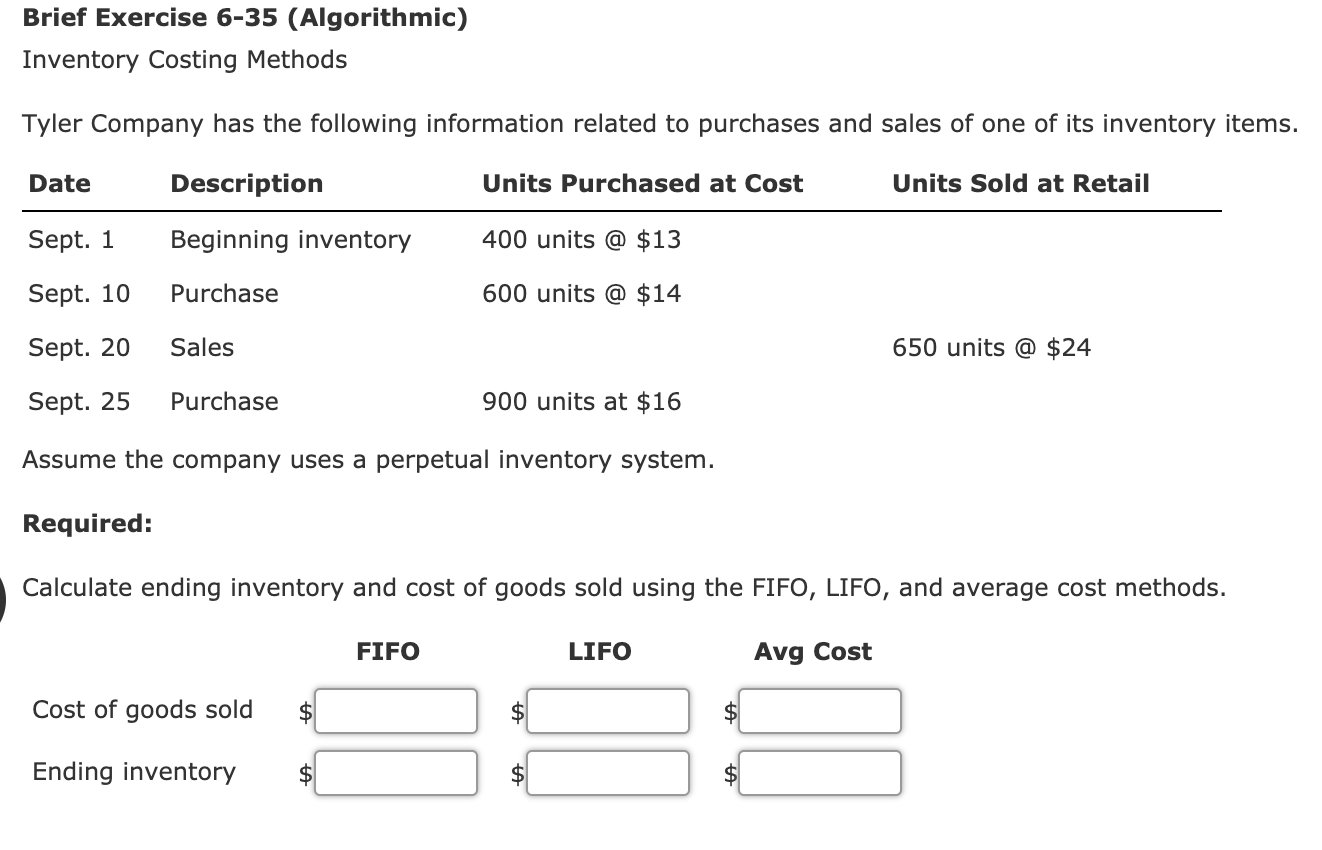Image resolution: width=1322 pixels, height=850 pixels.
Task: Click the Units Purchased at Cost header
Action: pos(642,183)
